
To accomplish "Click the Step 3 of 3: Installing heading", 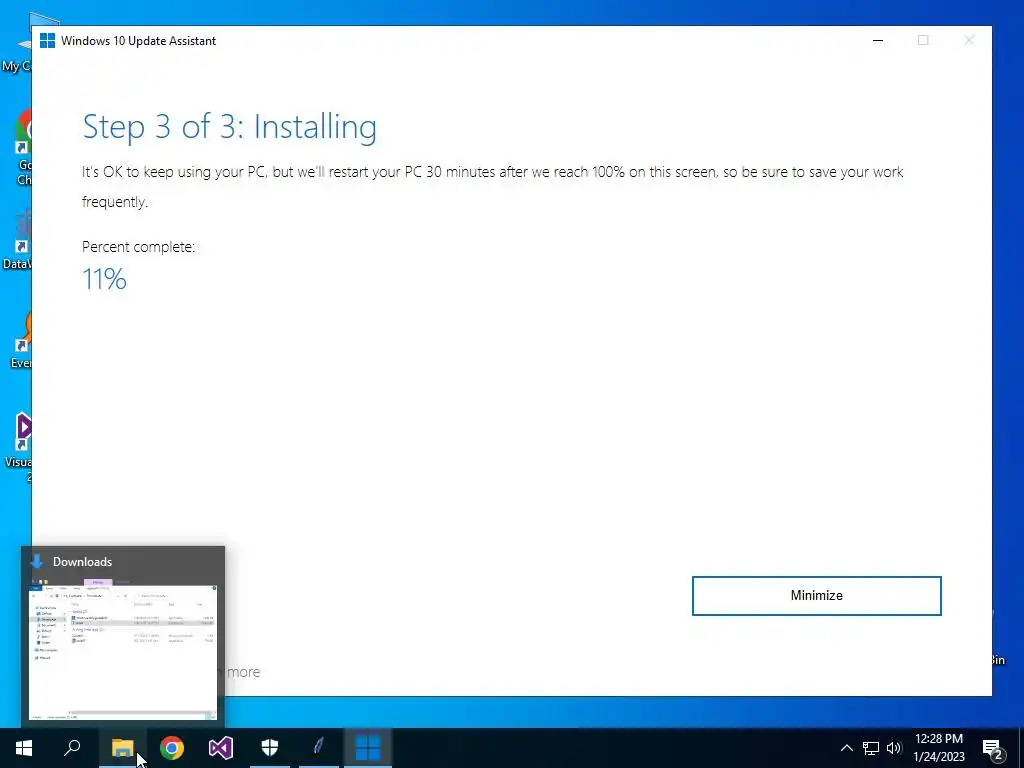I will (x=229, y=127).
